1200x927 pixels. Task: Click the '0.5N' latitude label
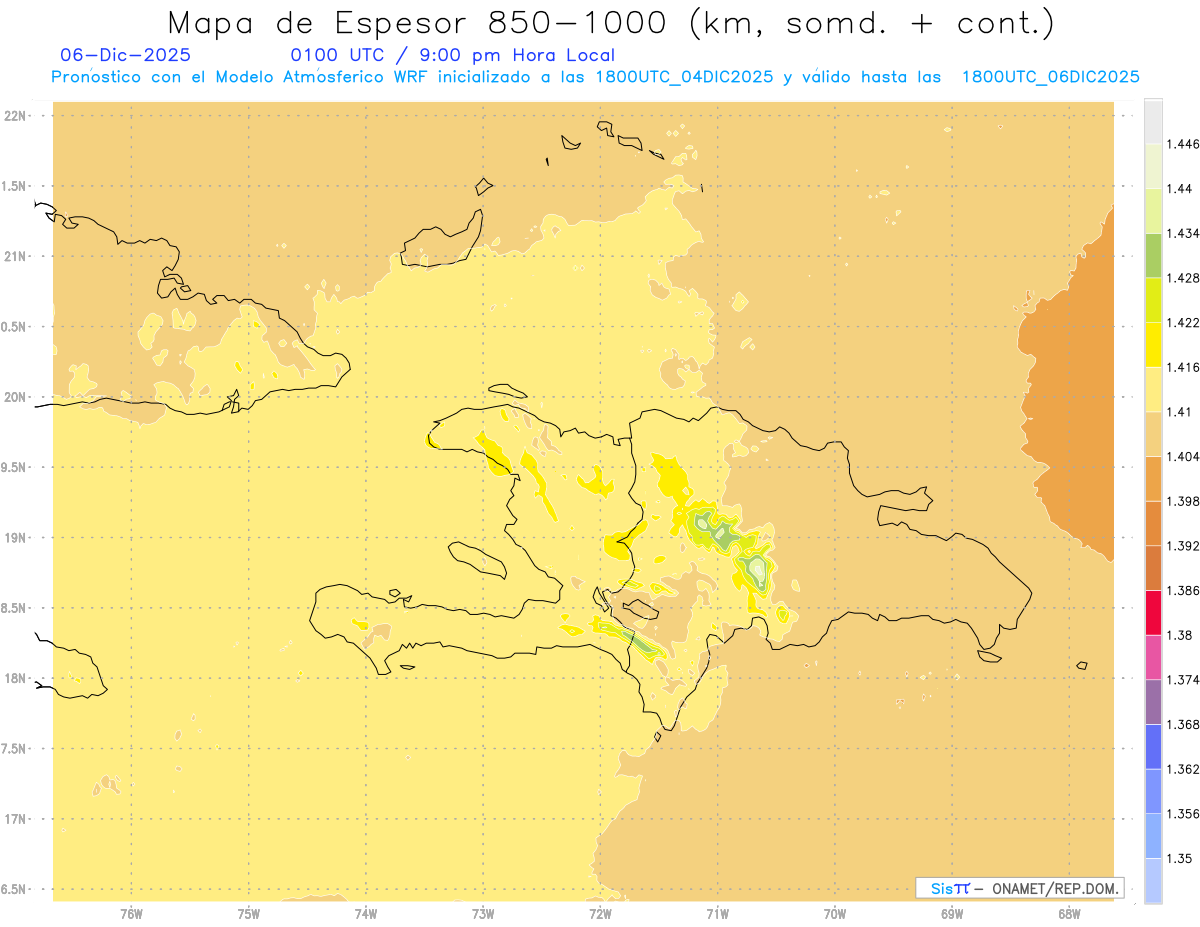pos(14,327)
